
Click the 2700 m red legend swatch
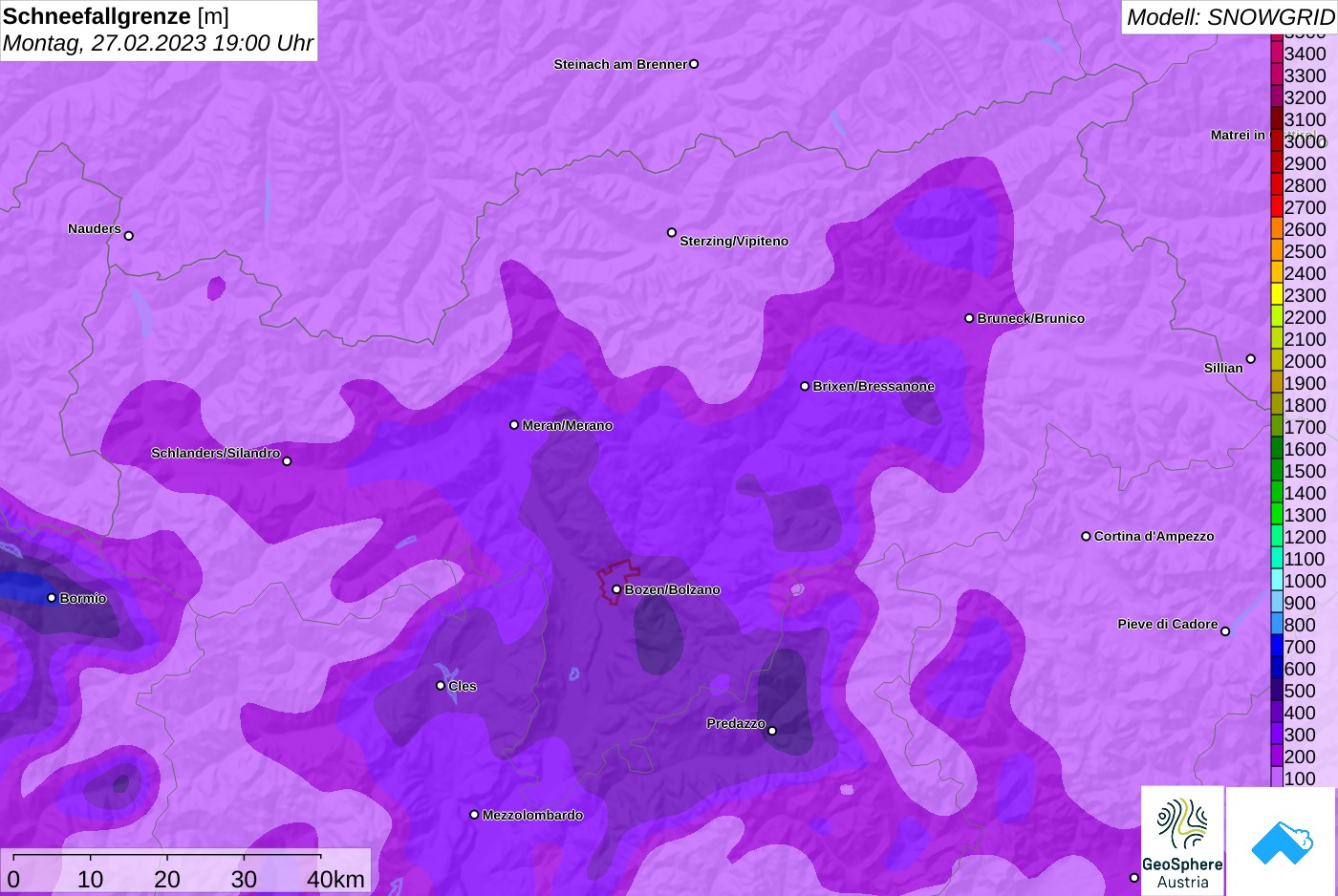point(1277,206)
